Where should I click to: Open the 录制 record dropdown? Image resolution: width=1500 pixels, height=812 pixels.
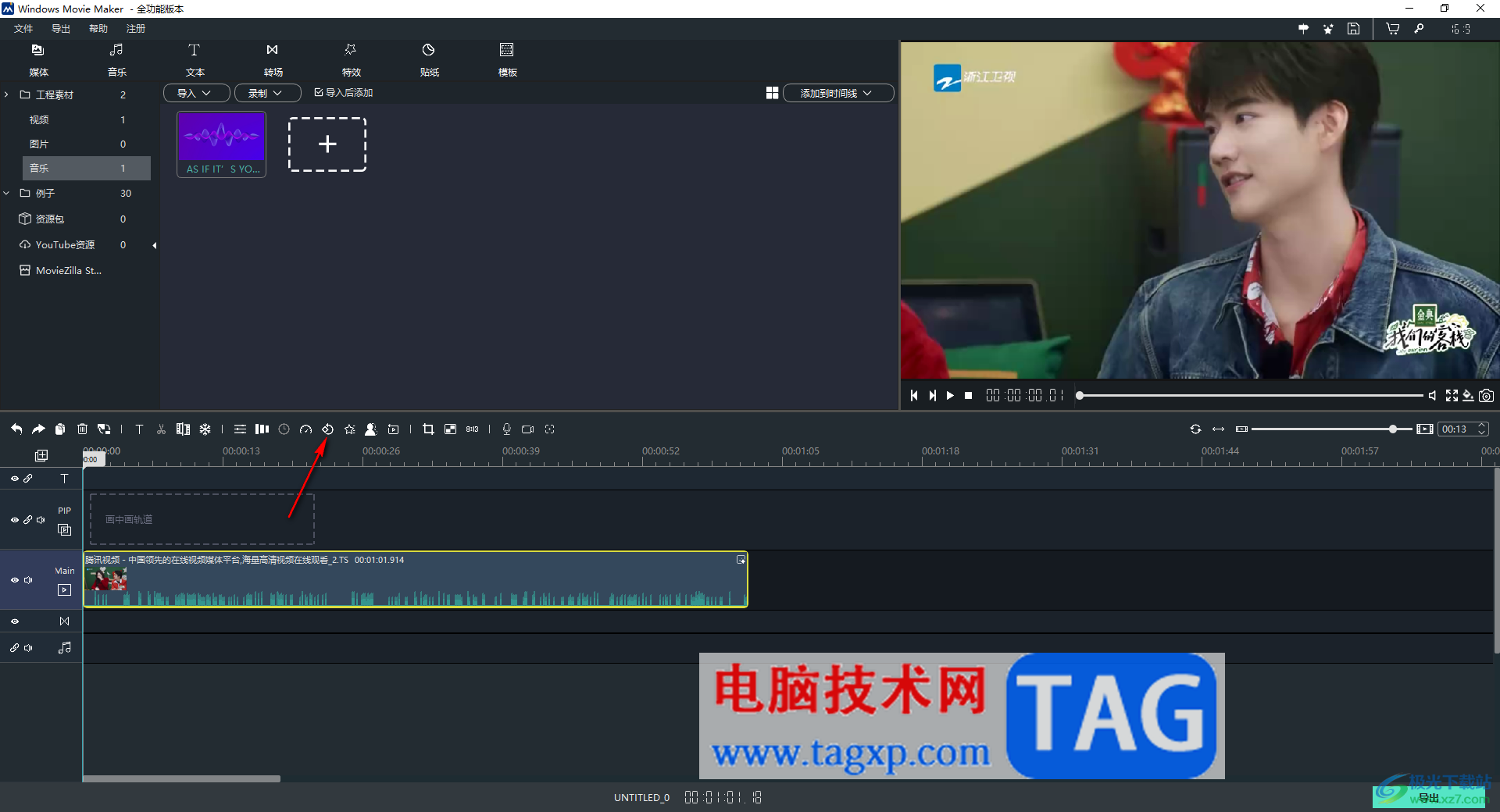tap(268, 93)
